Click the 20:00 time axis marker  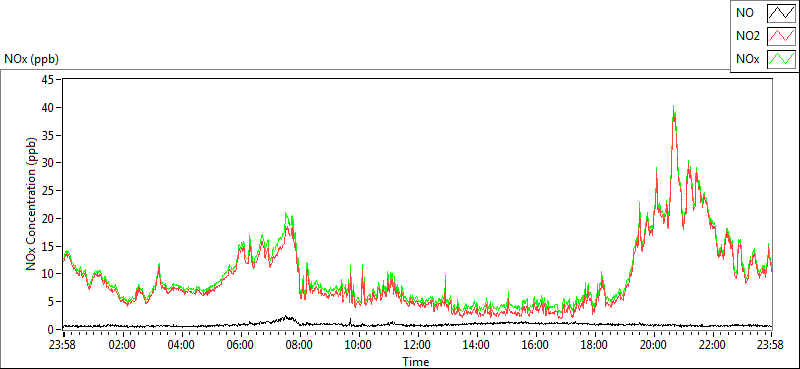coord(653,344)
